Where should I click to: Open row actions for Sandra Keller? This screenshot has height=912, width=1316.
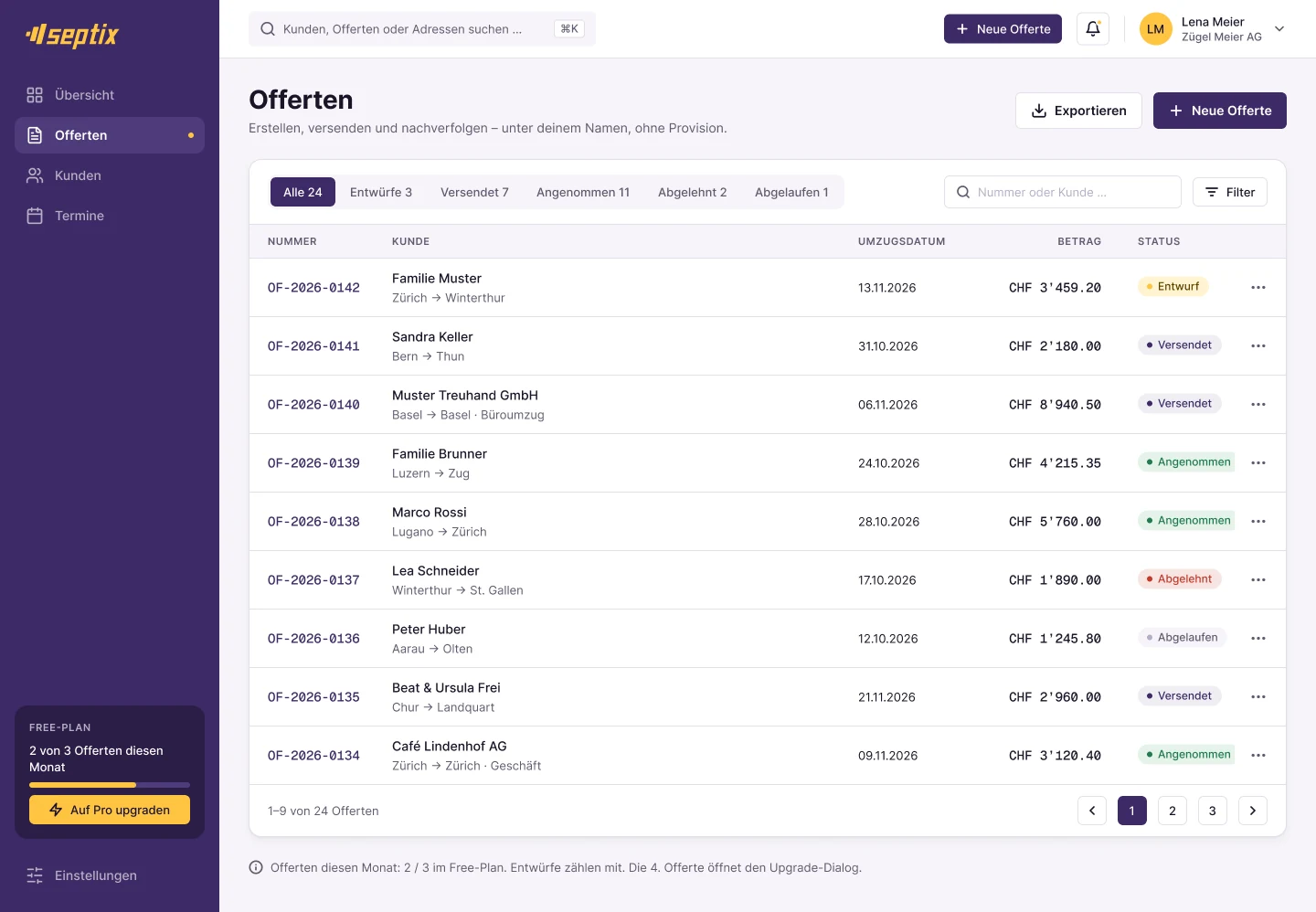tap(1258, 346)
